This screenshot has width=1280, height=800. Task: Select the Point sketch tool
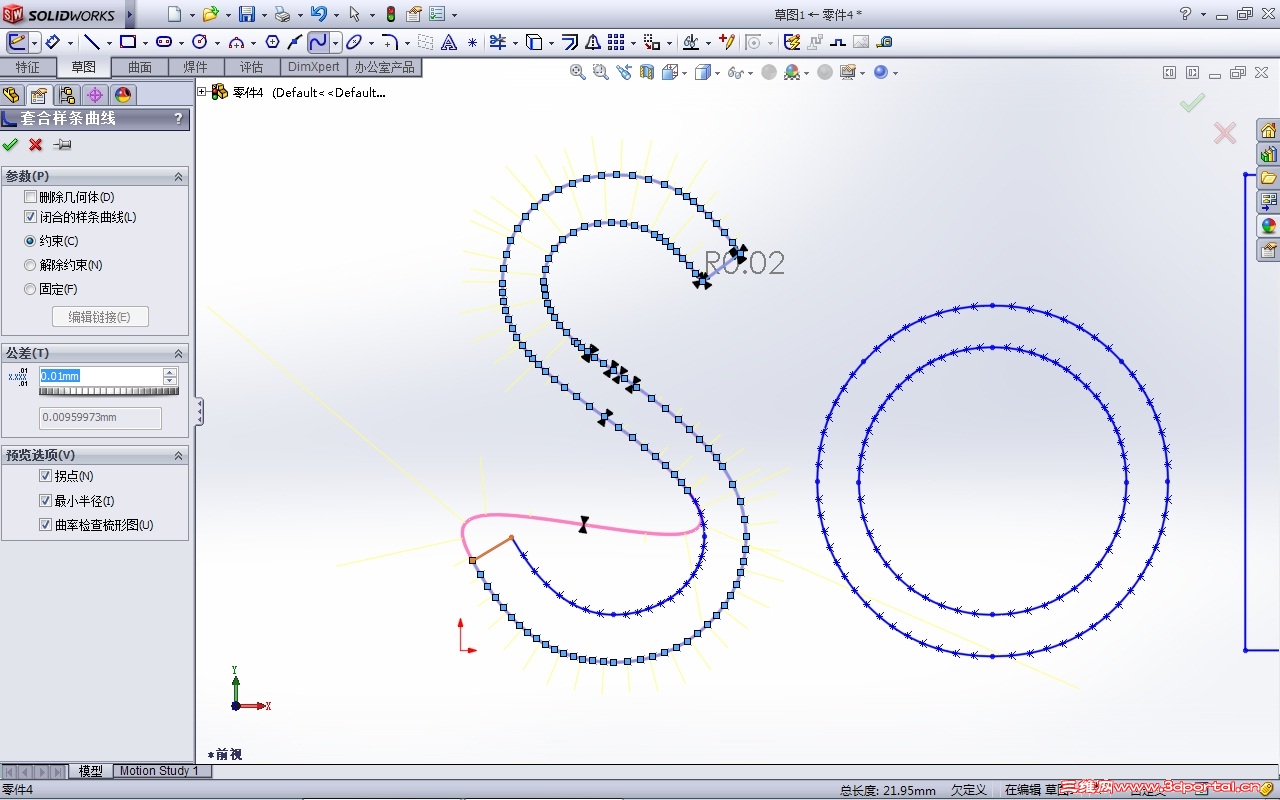click(472, 42)
